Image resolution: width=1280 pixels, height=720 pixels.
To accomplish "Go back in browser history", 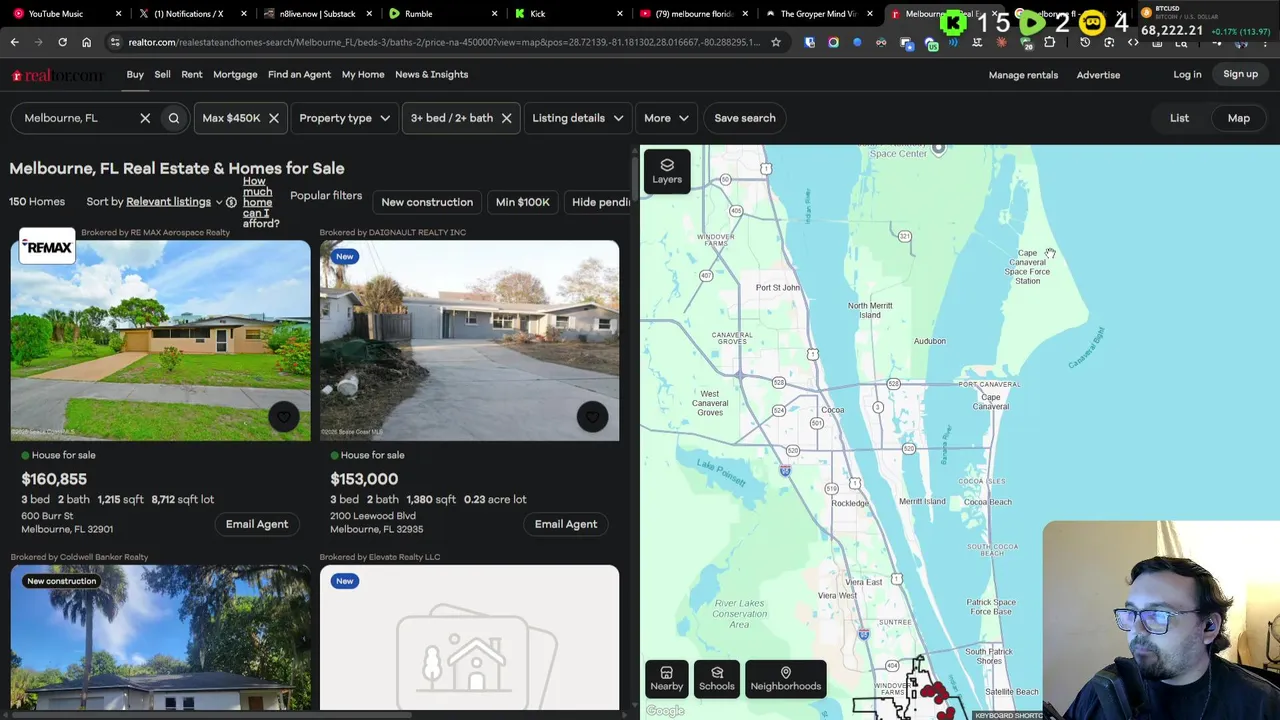I will pyautogui.click(x=14, y=42).
